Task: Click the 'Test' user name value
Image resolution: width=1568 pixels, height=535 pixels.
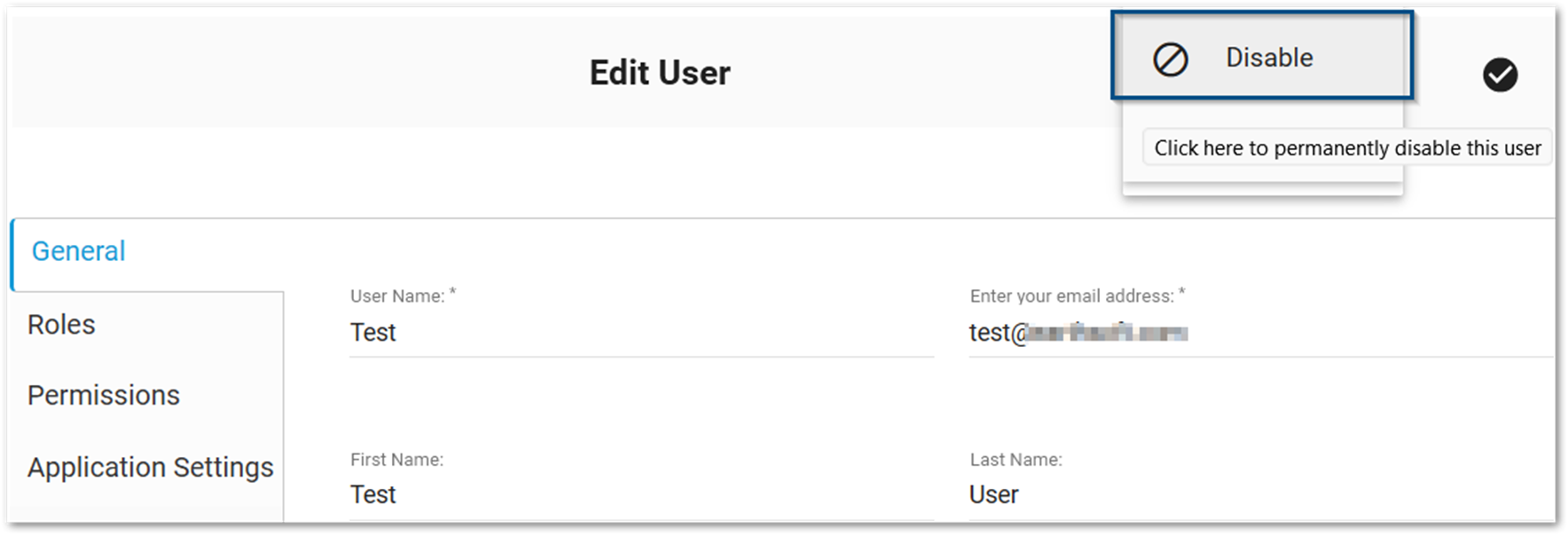Action: [372, 333]
